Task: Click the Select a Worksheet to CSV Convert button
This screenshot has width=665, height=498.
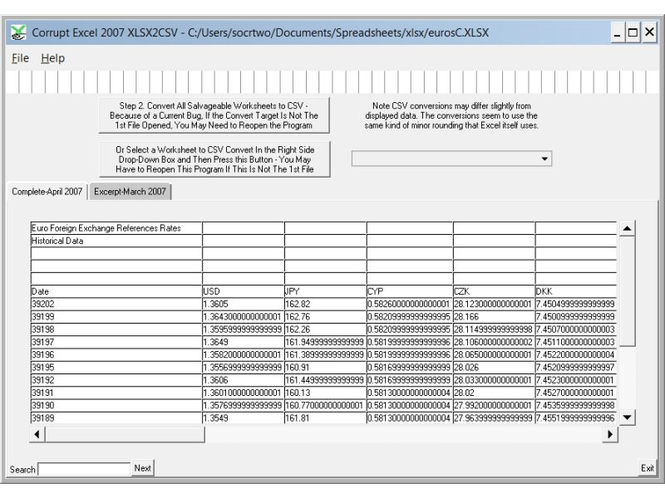Action: coord(214,159)
